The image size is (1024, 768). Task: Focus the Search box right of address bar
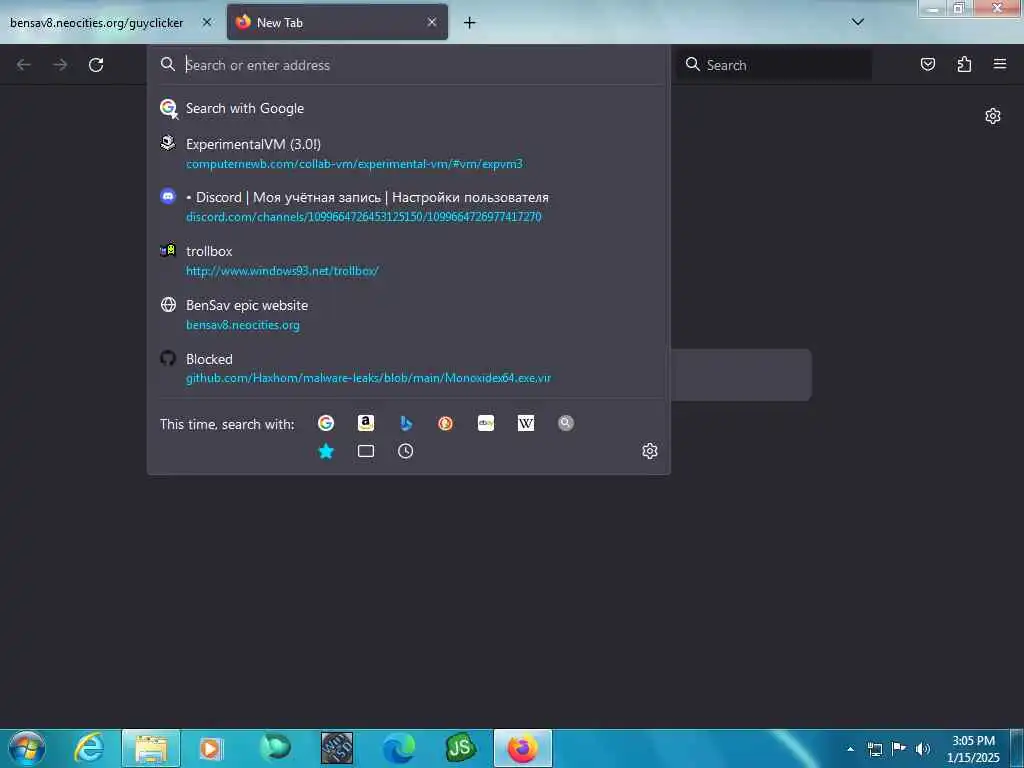774,65
